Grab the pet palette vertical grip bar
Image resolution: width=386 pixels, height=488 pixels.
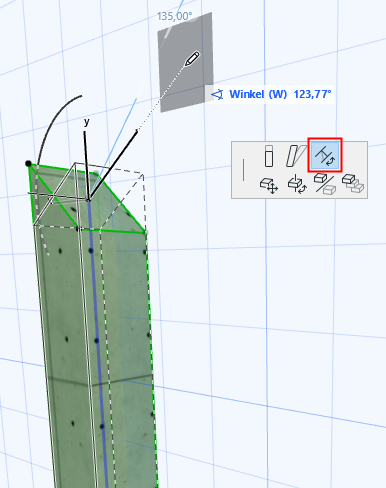[x=244, y=170]
